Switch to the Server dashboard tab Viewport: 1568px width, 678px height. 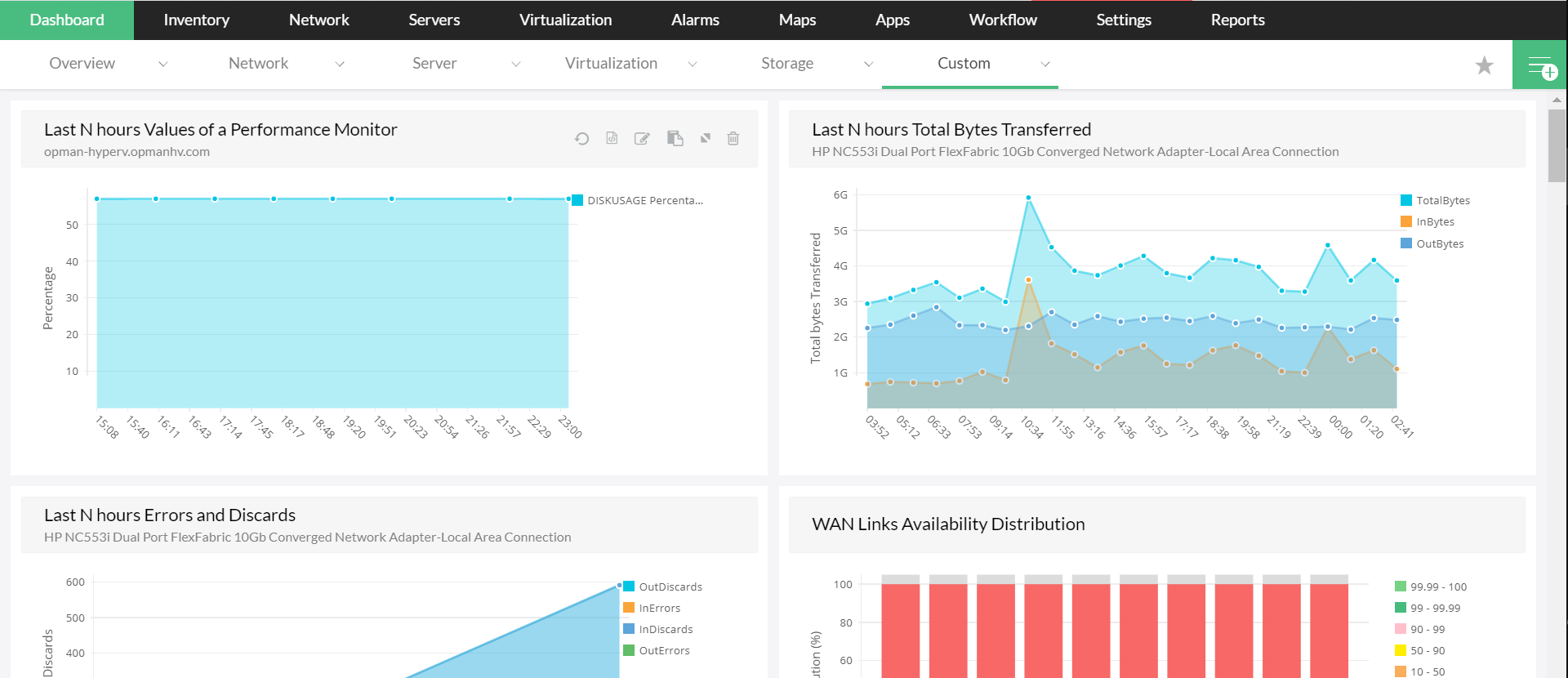coord(434,64)
